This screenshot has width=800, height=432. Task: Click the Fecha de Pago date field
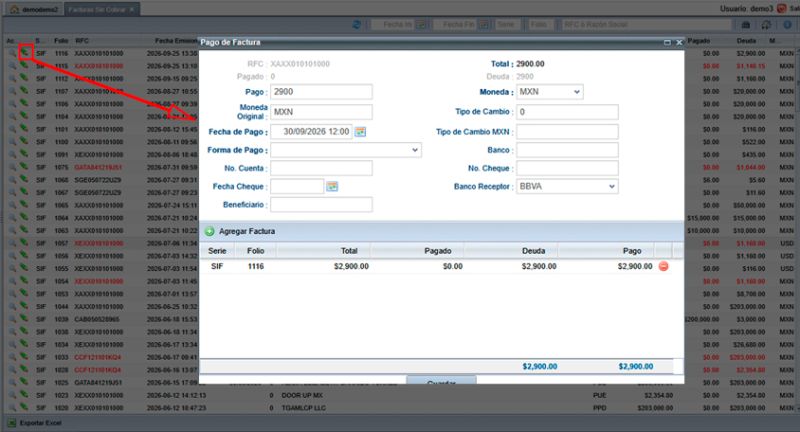click(311, 132)
